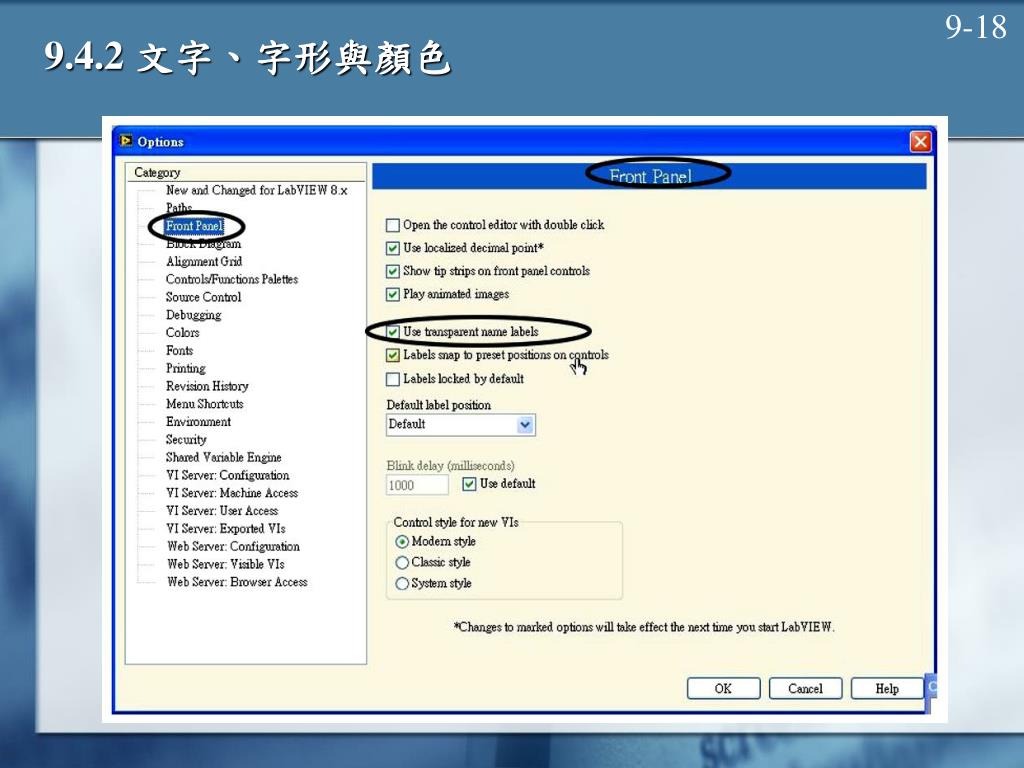Select VI Server: Exported VIs
Image resolution: width=1024 pixels, height=768 pixels.
click(225, 528)
